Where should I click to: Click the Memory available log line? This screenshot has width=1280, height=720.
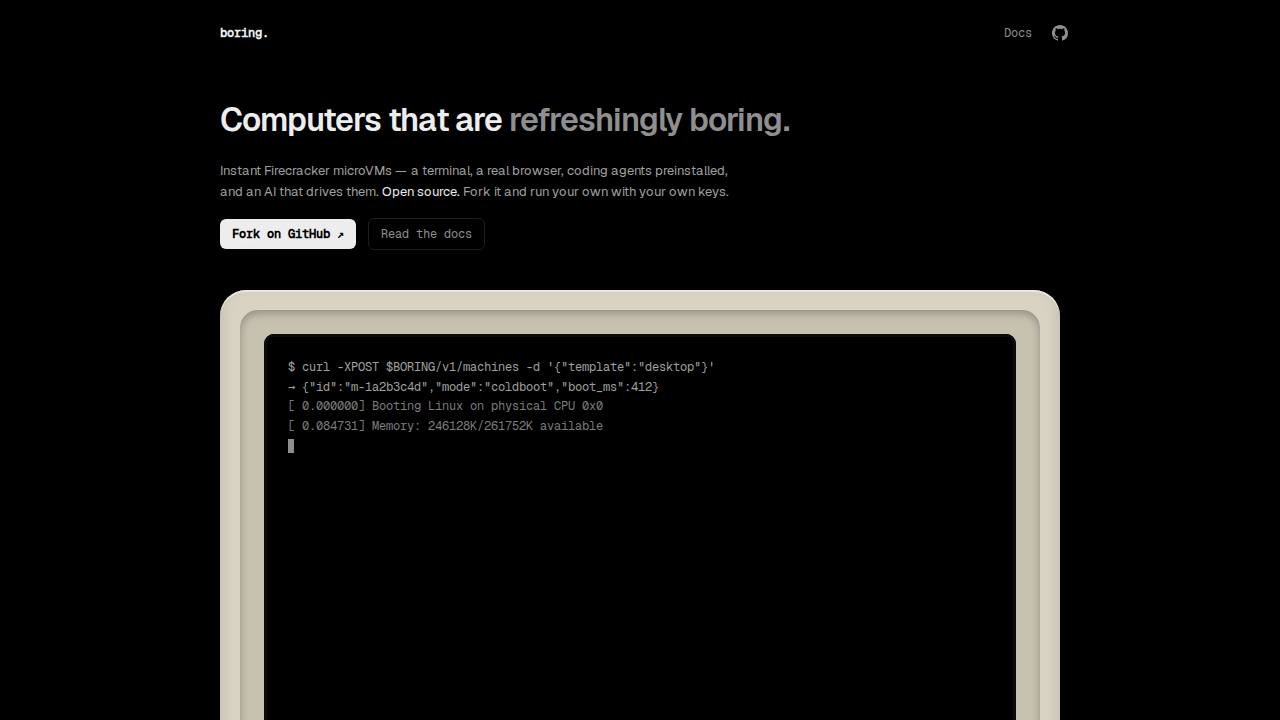pos(445,426)
